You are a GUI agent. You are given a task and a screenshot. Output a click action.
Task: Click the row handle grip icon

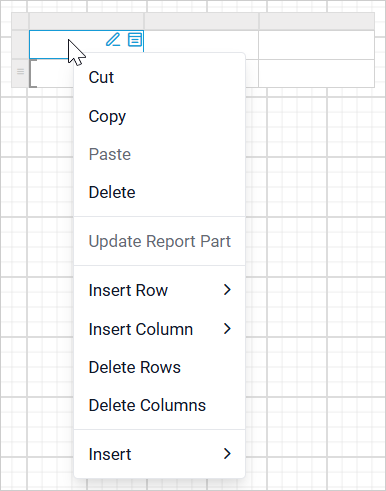tap(20, 71)
